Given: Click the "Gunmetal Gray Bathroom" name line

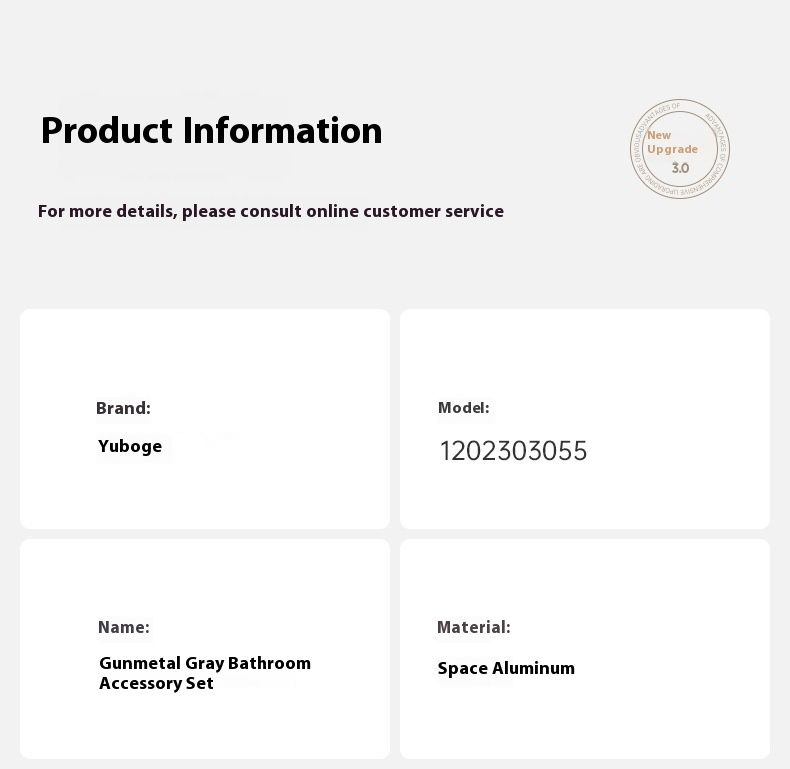Looking at the screenshot, I should [205, 663].
